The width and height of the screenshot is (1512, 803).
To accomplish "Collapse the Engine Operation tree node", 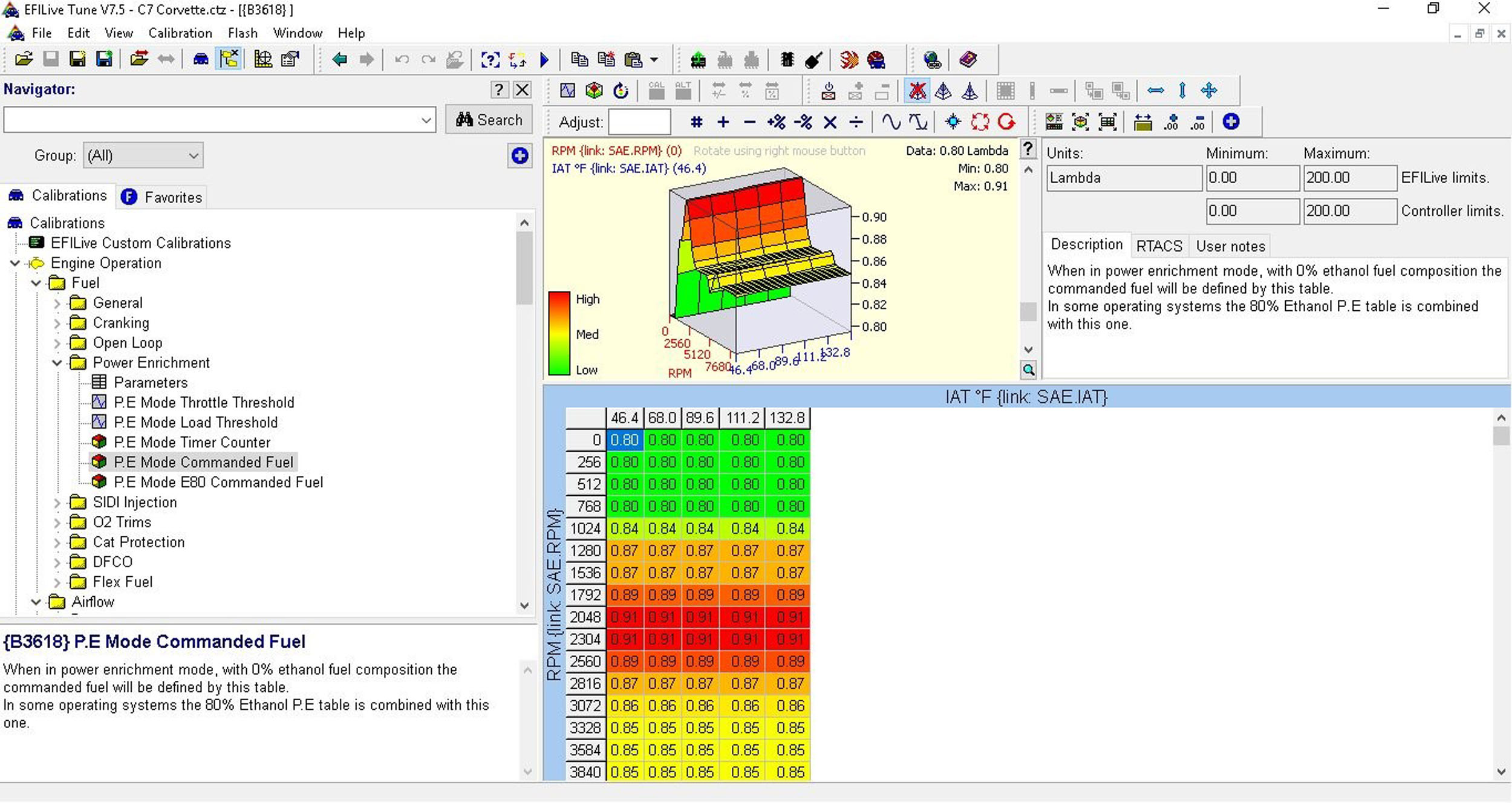I will coord(15,263).
